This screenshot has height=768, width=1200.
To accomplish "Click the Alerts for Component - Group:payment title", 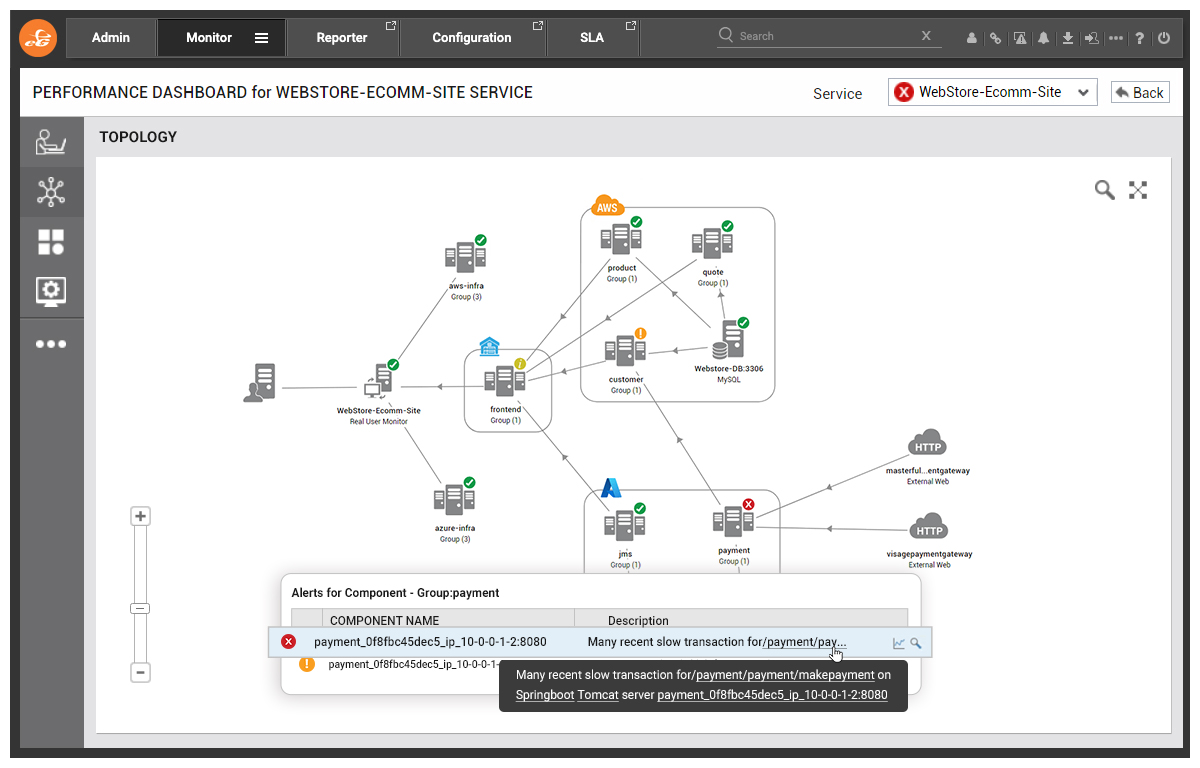I will (x=395, y=593).
